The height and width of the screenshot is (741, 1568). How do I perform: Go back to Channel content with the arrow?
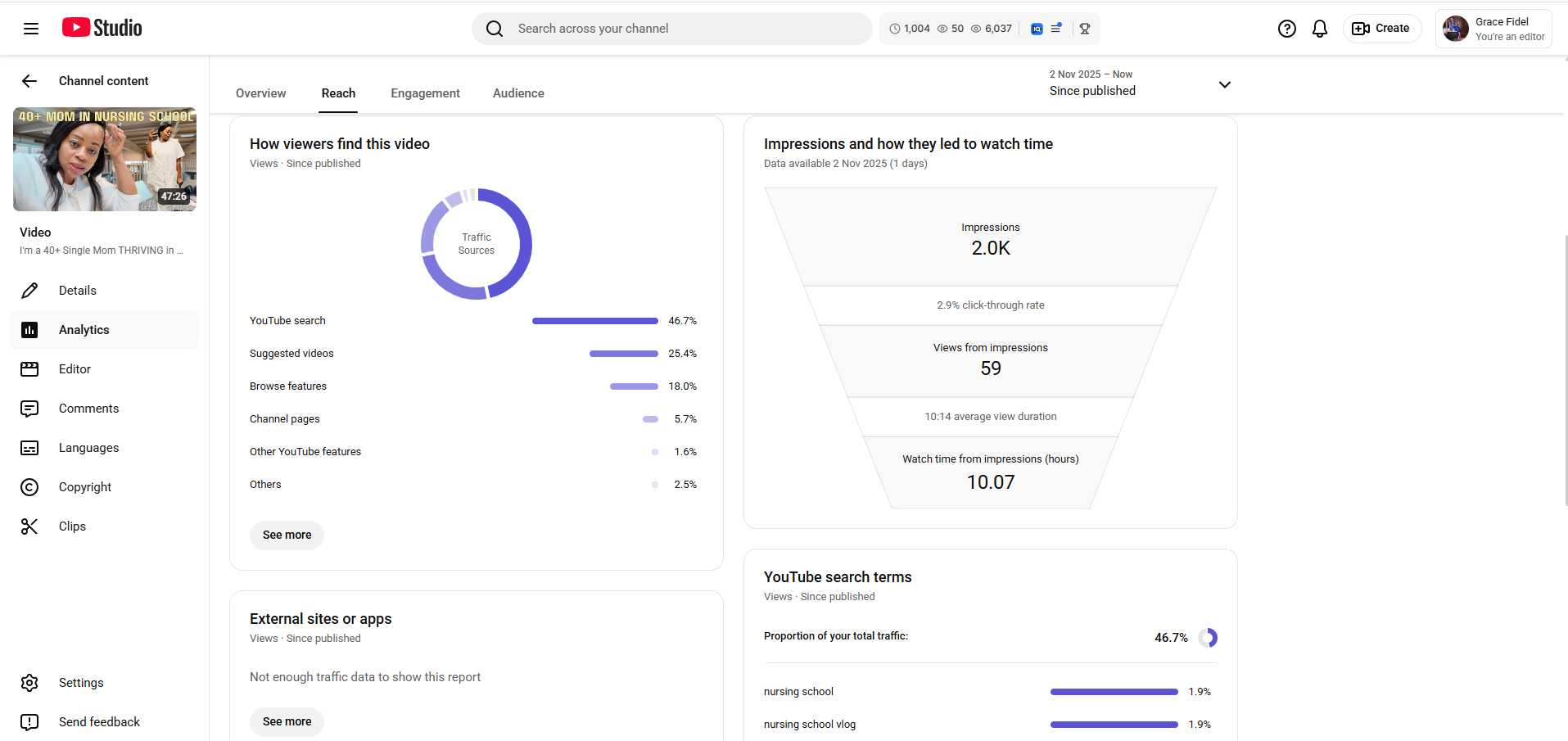tap(29, 81)
